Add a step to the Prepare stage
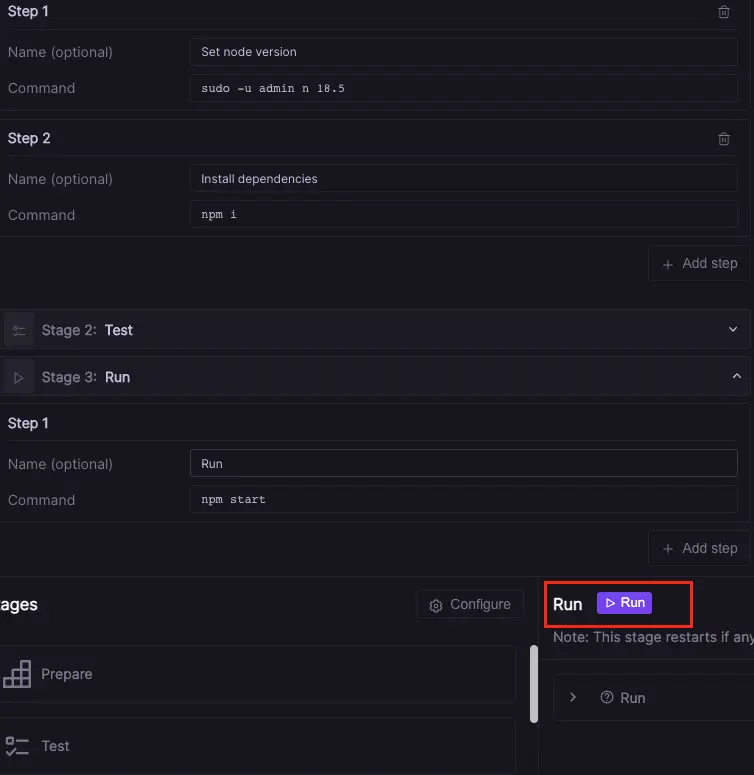Screen dimensions: 754x775 (x=699, y=264)
